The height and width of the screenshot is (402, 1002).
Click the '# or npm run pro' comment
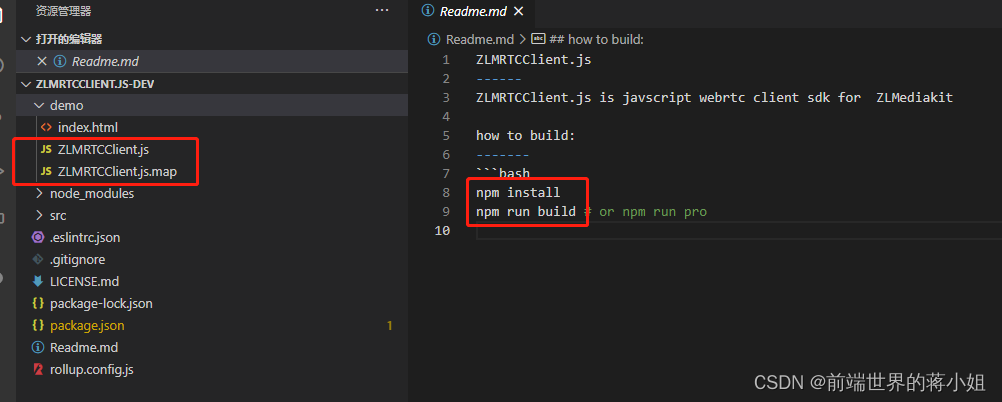coord(645,212)
